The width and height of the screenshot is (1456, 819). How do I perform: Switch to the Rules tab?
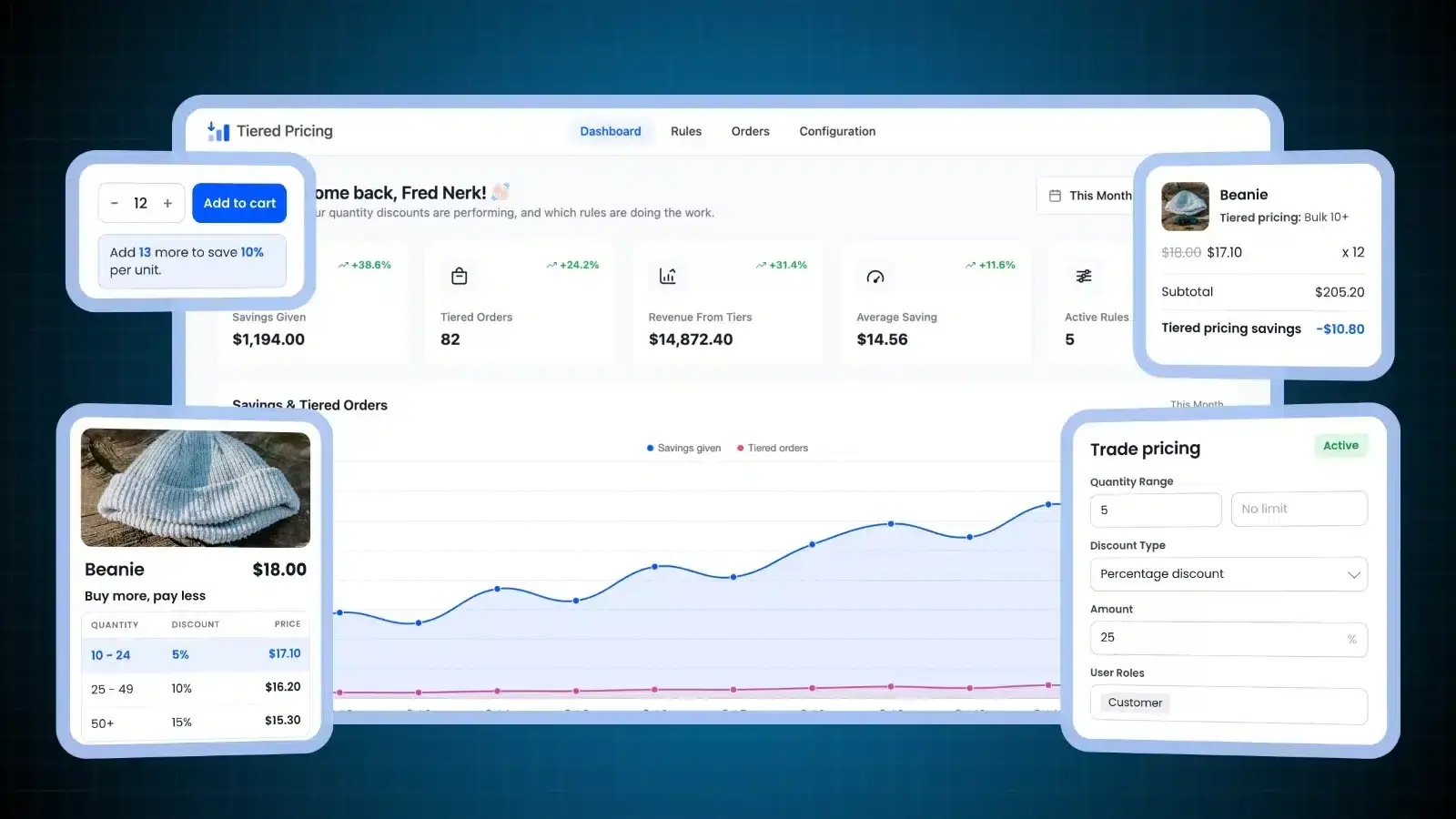pyautogui.click(x=686, y=131)
